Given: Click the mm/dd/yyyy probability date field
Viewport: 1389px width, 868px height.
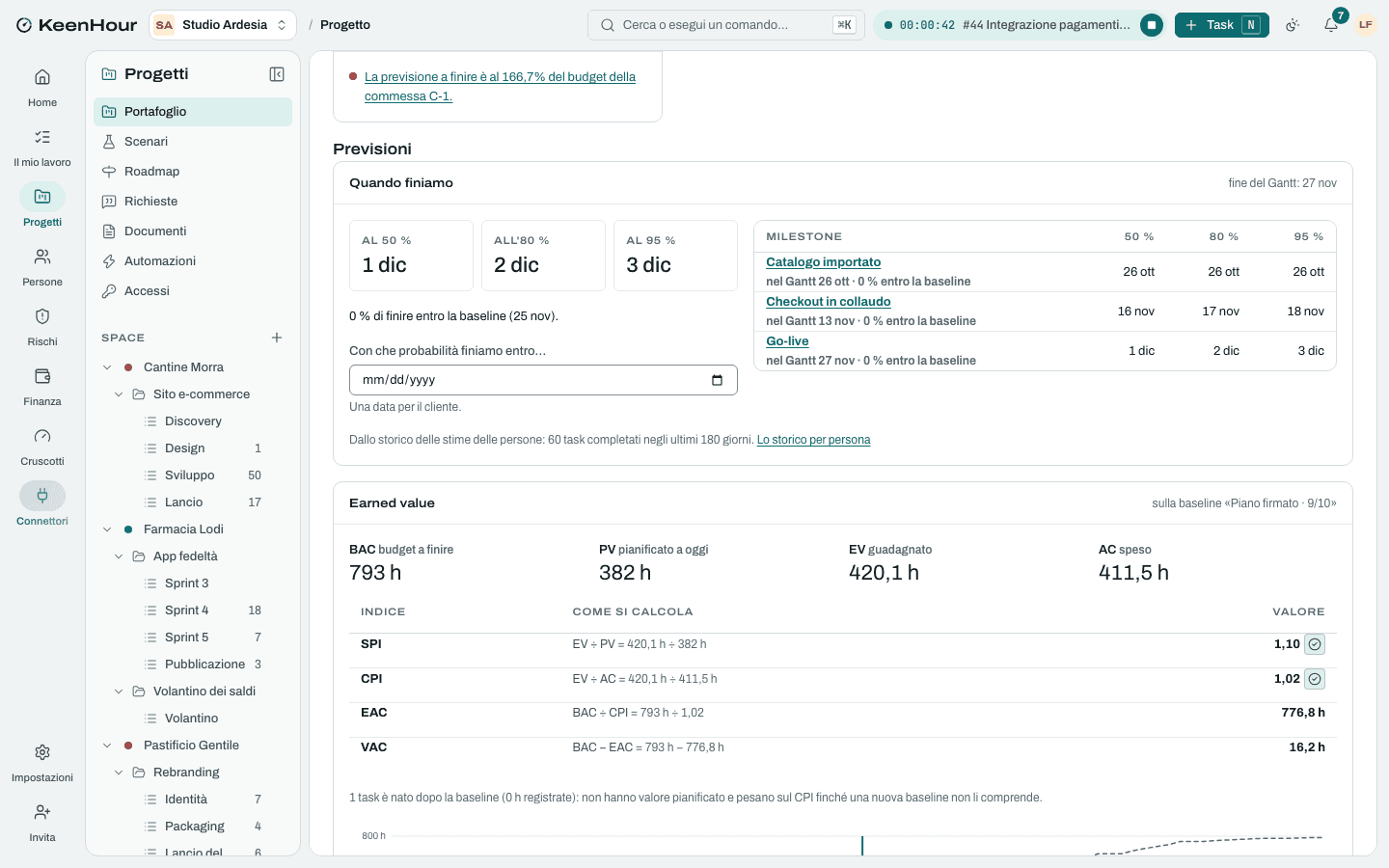Looking at the screenshot, I should tap(543, 380).
